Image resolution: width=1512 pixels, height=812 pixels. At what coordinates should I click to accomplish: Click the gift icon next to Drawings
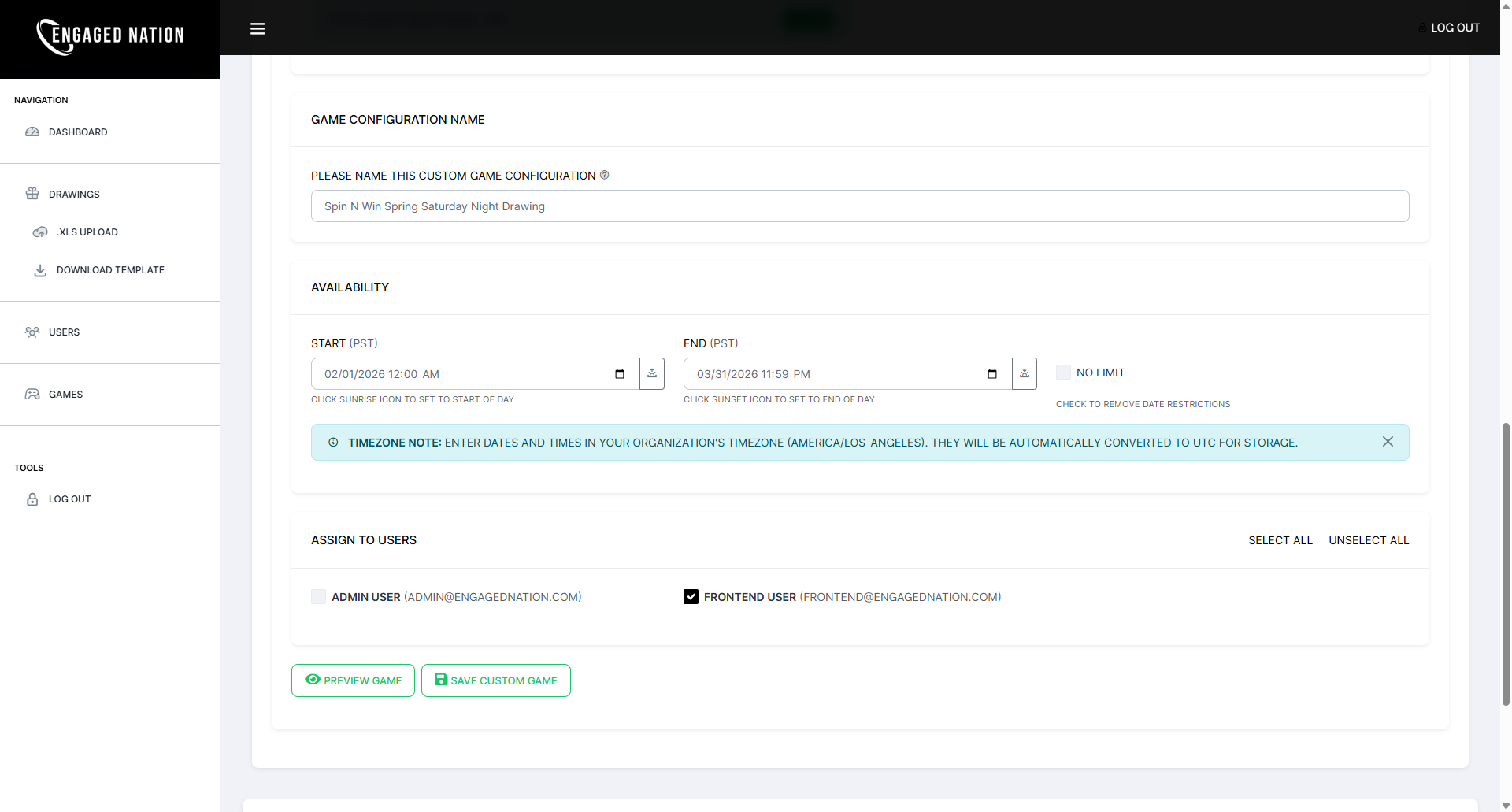click(31, 194)
